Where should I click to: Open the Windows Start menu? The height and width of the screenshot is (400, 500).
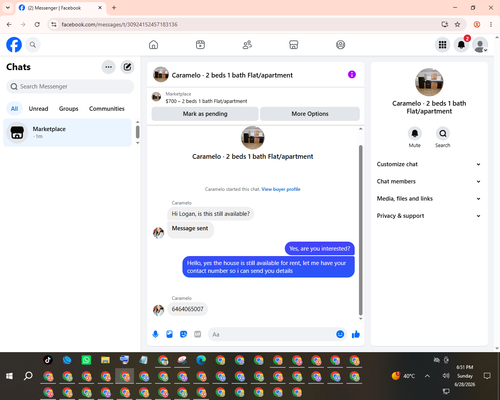(x=9, y=376)
